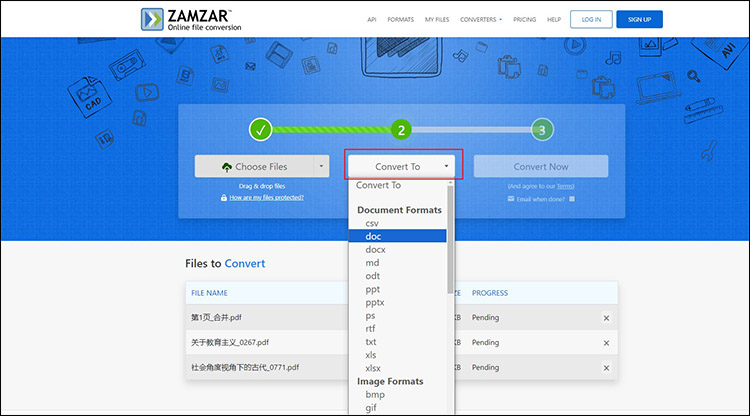Open the Choose Files dropdown arrow
This screenshot has height=416, width=750.
pos(321,166)
